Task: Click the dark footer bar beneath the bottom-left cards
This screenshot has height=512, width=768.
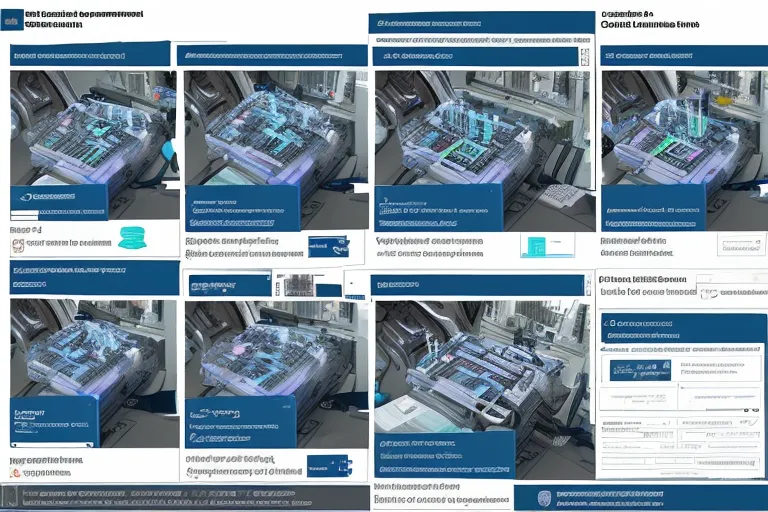Action: click(180, 497)
